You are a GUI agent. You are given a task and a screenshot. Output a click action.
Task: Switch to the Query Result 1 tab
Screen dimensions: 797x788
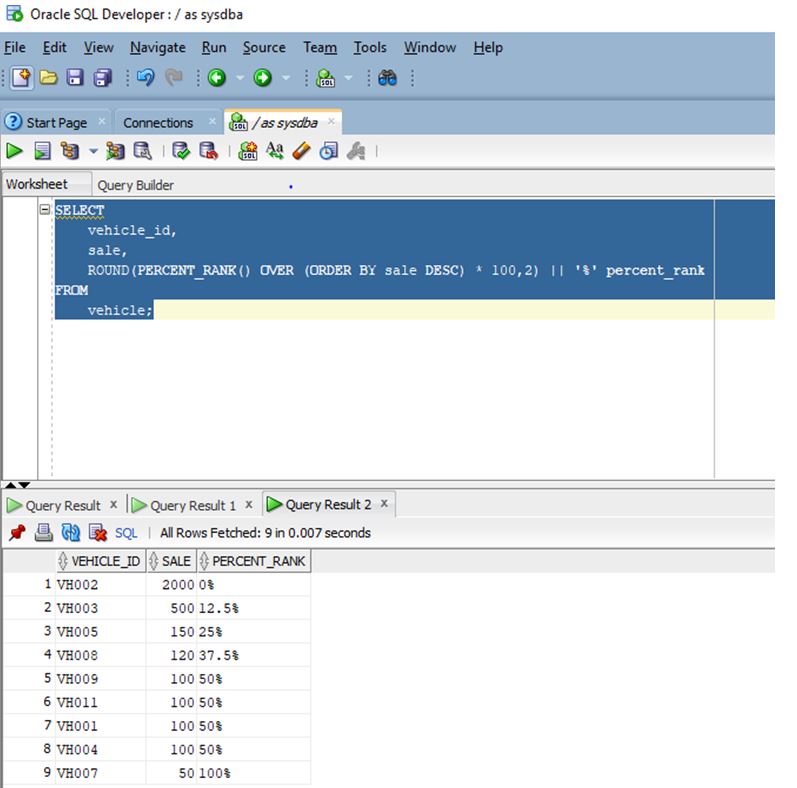[x=193, y=505]
